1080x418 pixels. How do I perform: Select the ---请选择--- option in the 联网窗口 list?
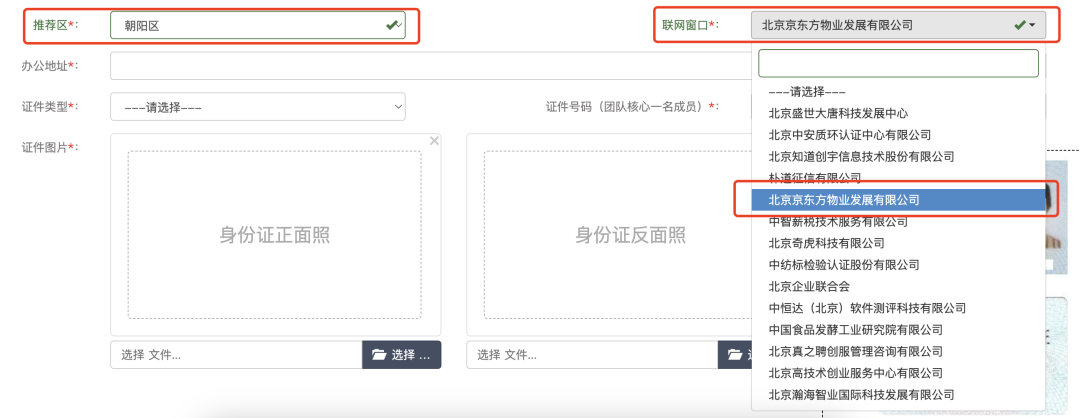click(898, 91)
